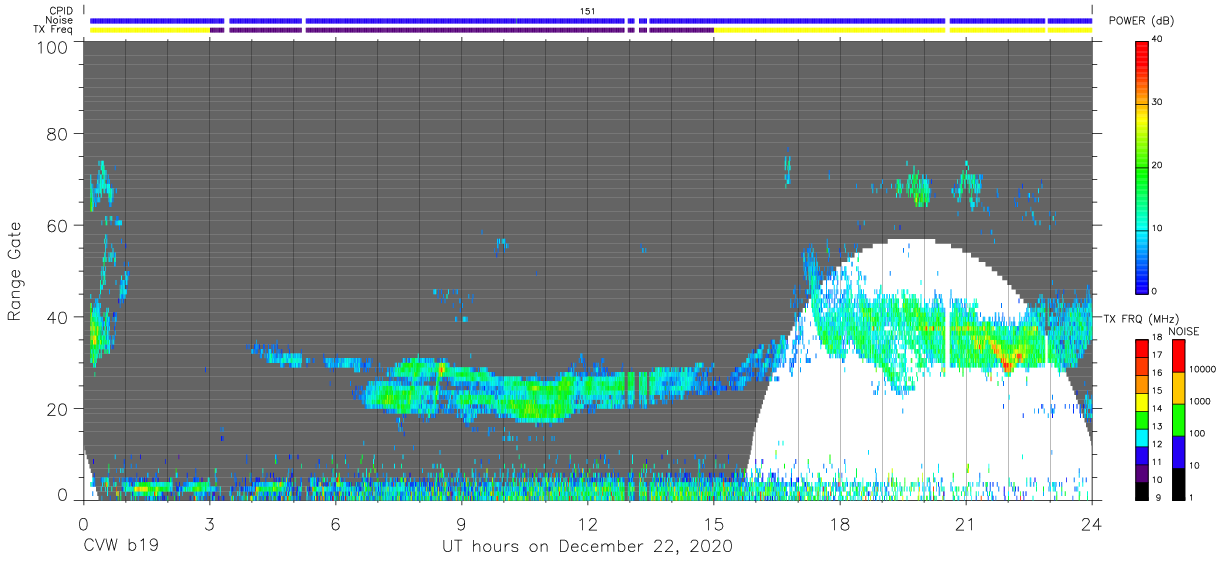Viewport: 1228px width, 567px height.
Task: Click the 'CVW b19' radar label
Action: coord(122,547)
